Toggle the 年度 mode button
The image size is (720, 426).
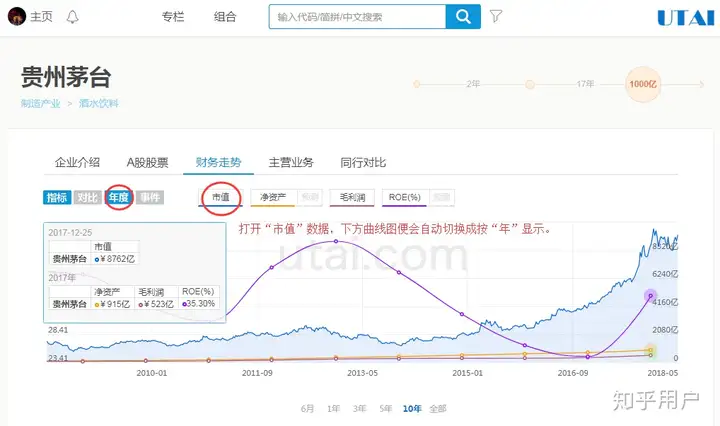pyautogui.click(x=118, y=197)
